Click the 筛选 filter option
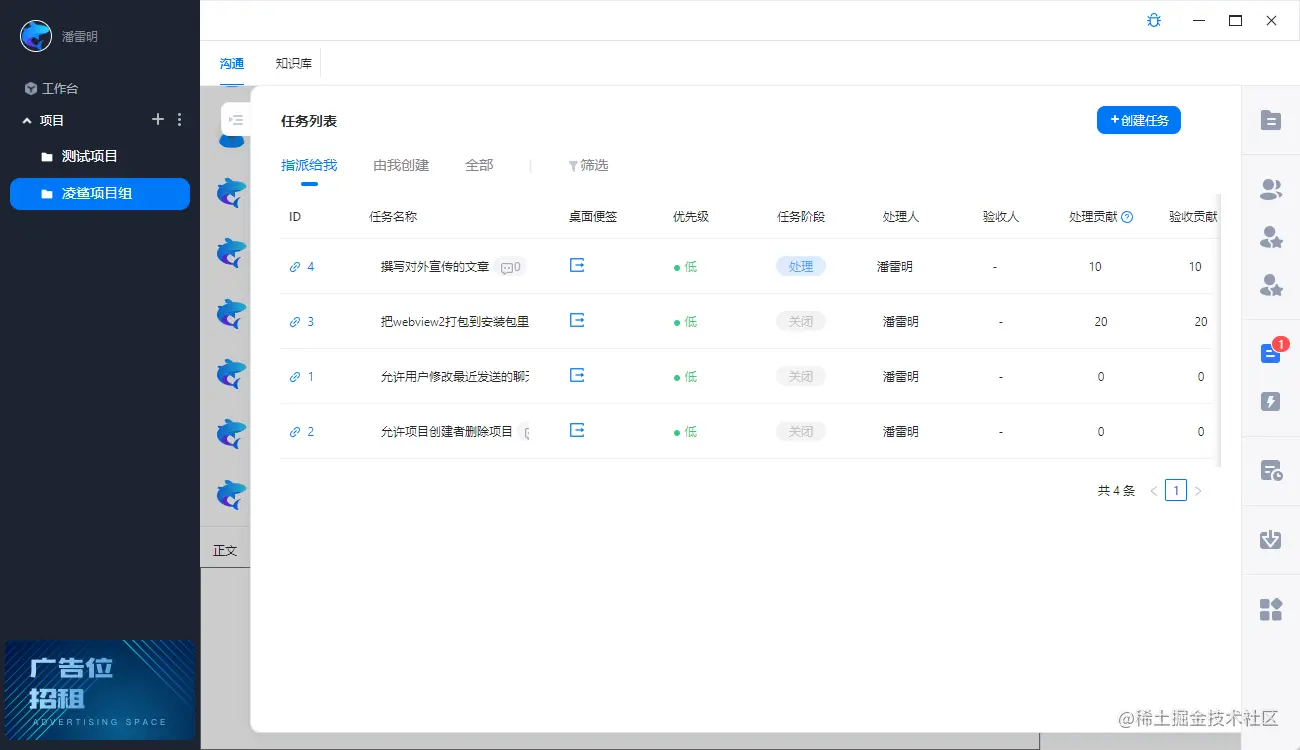Screen dimensions: 1300x750 tap(588, 166)
